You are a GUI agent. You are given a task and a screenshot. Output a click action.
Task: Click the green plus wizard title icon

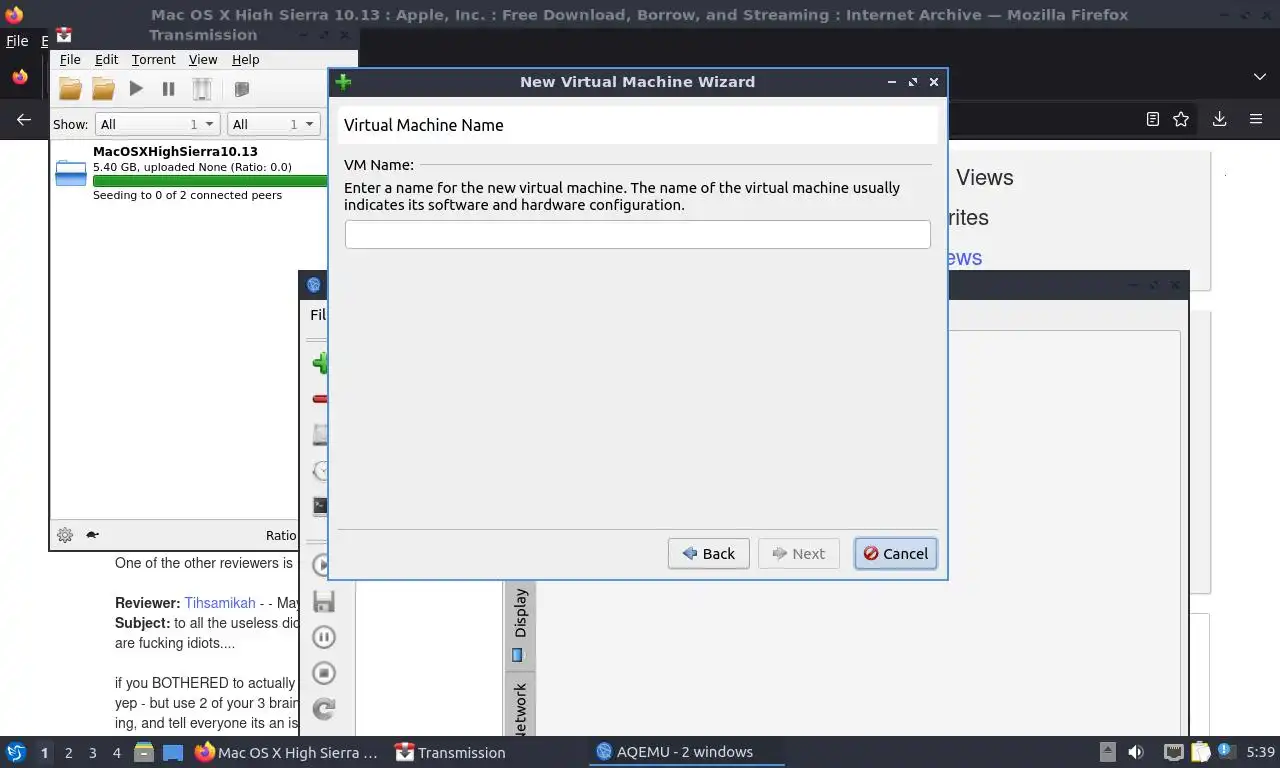coord(344,82)
